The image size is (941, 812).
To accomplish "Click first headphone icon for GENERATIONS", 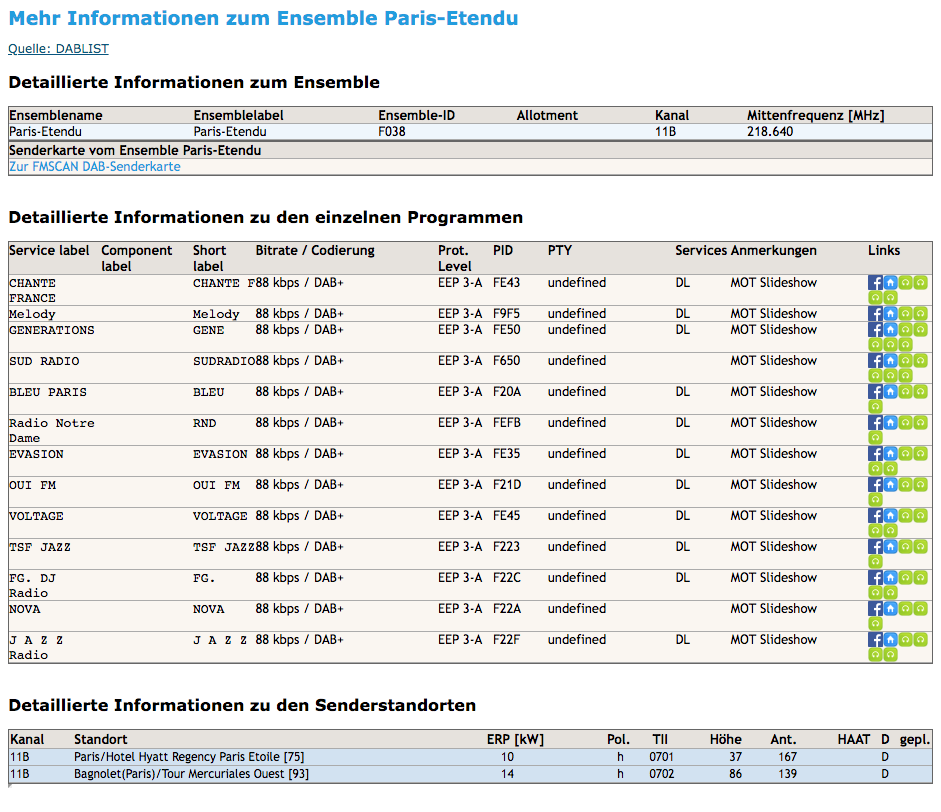I will click(x=906, y=329).
